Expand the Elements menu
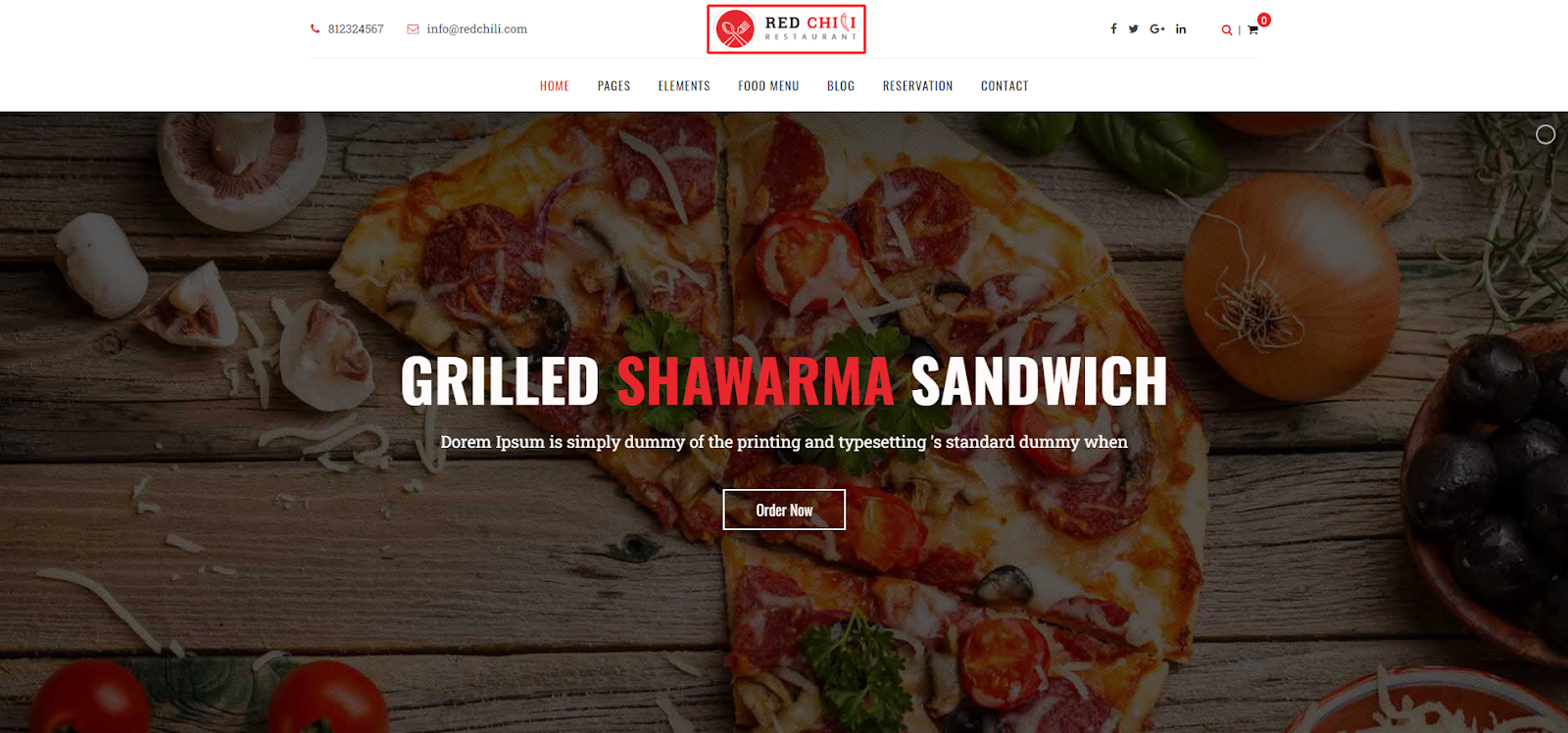This screenshot has height=733, width=1568. coord(684,86)
